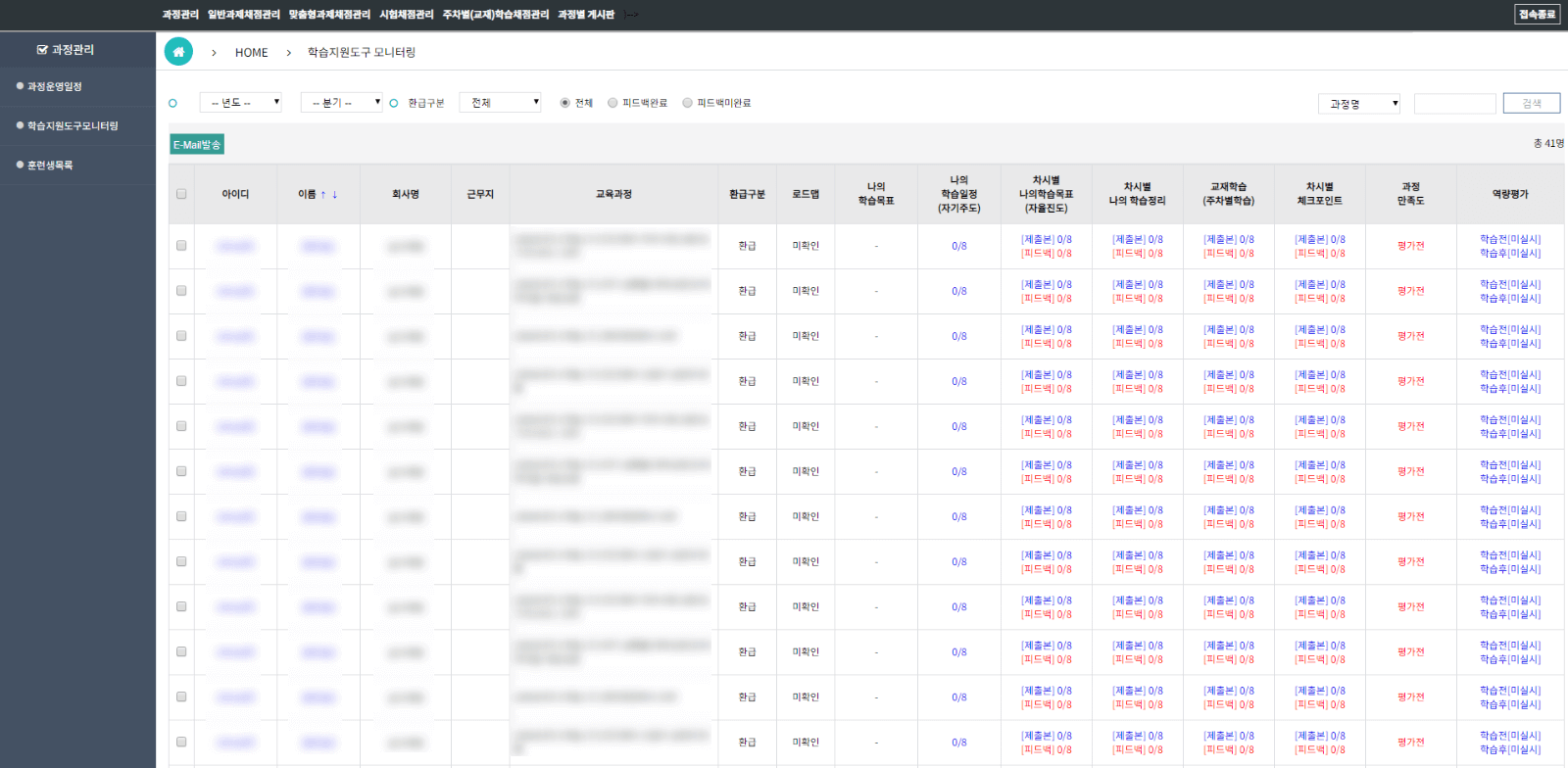Select the 전체 radio button

(564, 103)
